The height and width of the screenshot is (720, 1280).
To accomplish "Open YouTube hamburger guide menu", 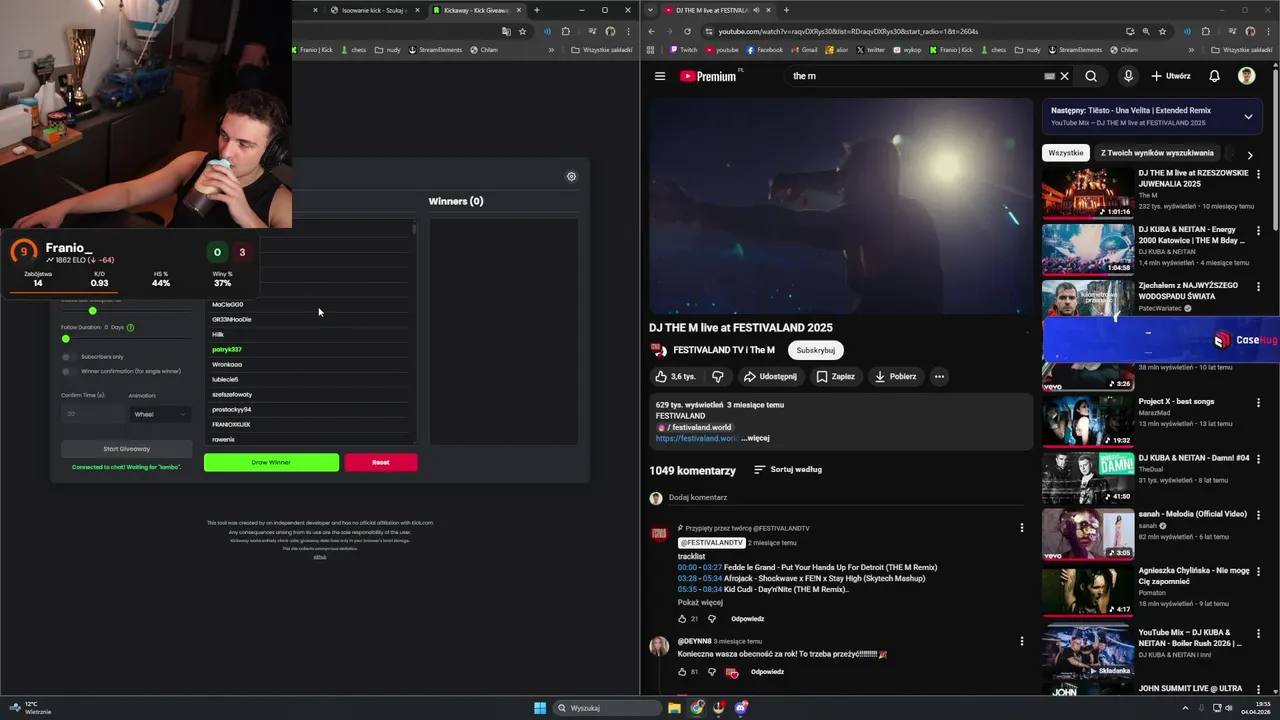I will [660, 76].
